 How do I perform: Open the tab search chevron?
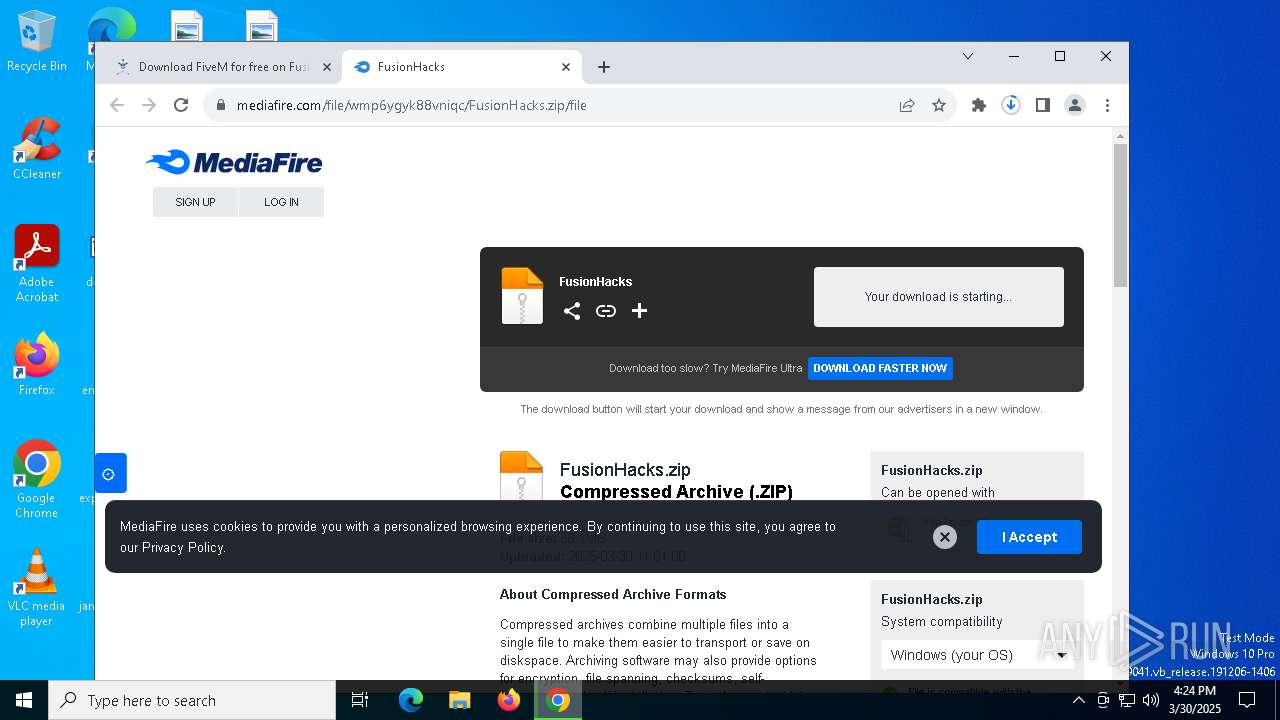[x=968, y=56]
